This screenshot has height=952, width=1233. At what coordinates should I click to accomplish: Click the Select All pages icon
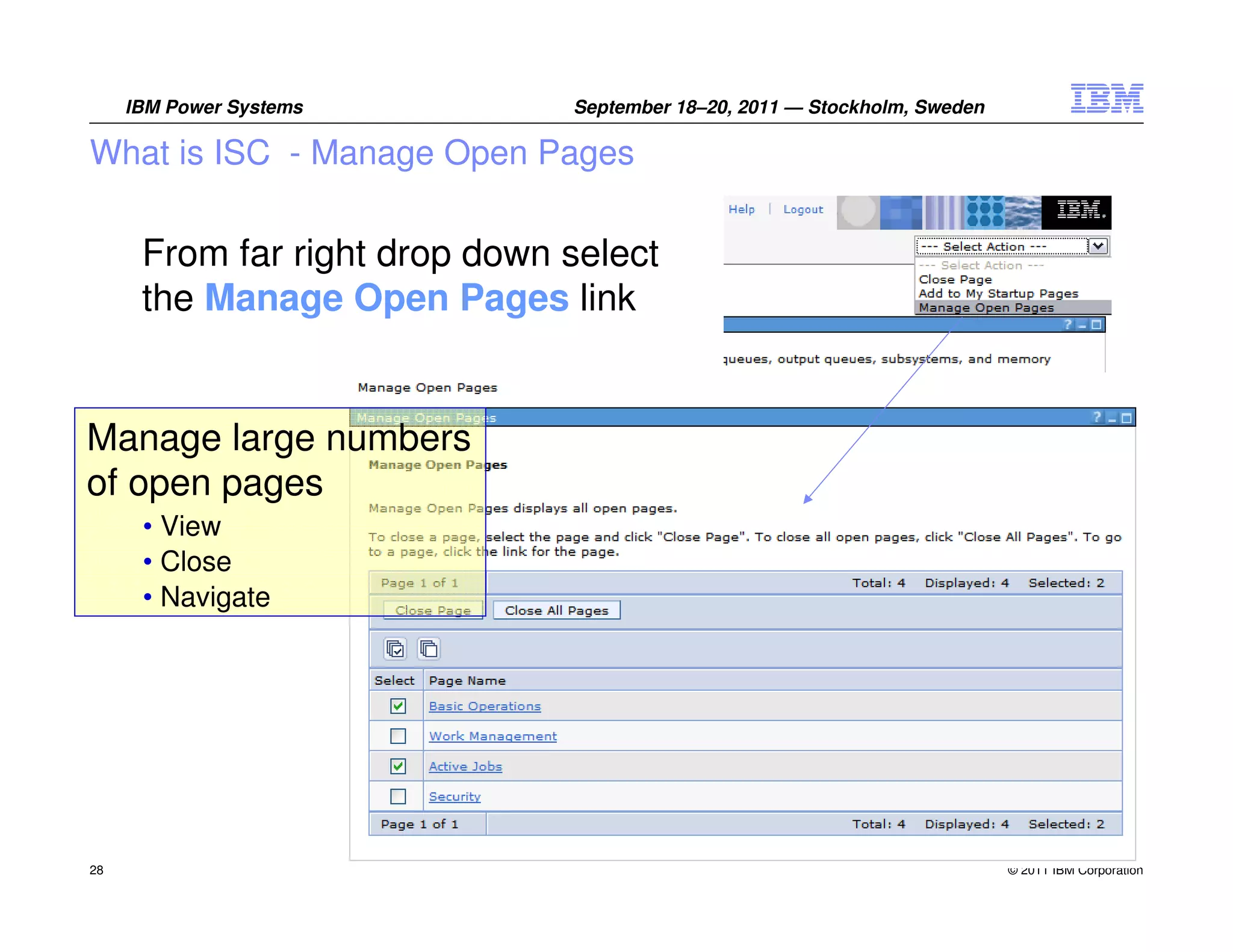395,649
